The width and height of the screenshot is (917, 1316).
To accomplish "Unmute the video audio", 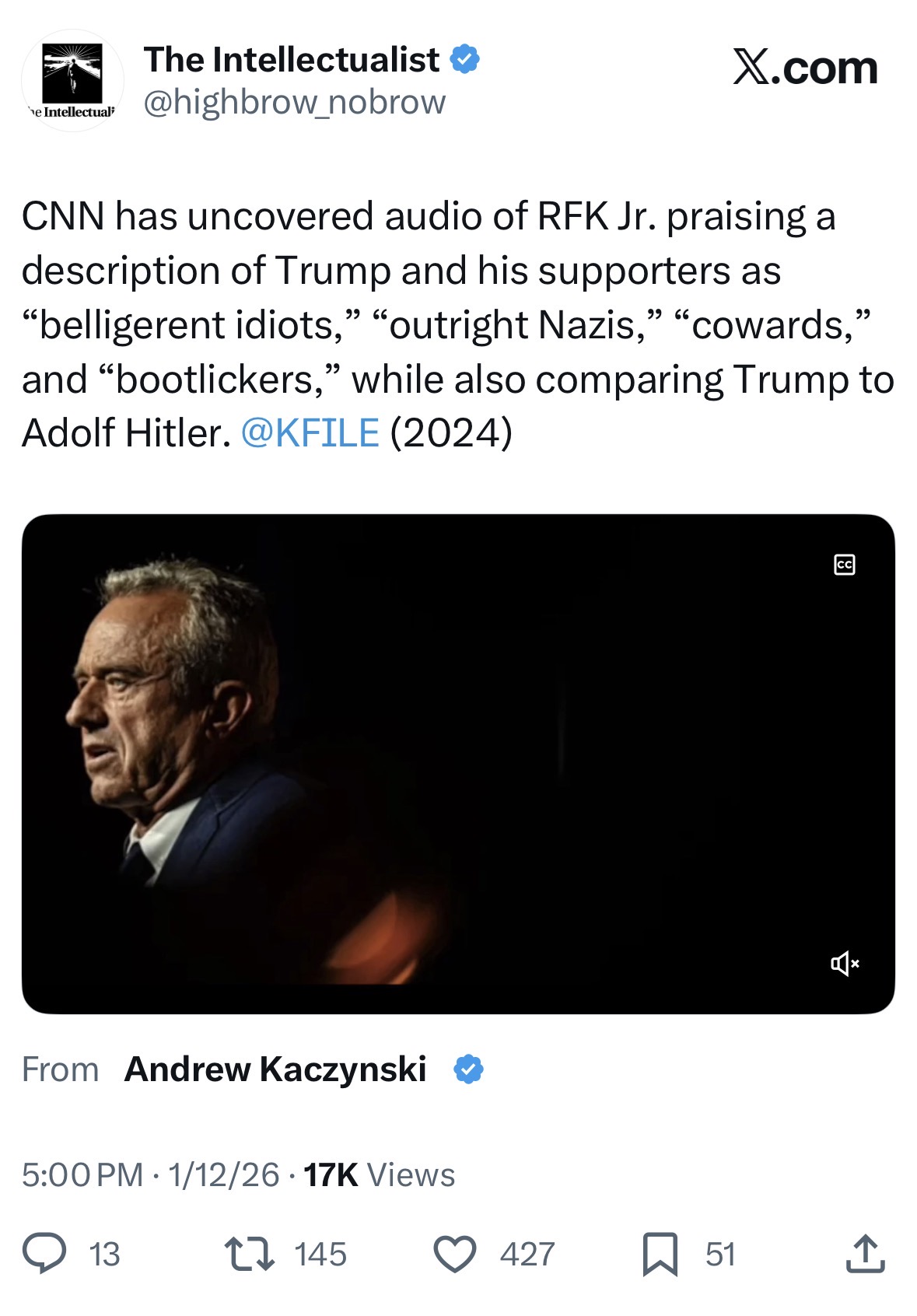I will coord(845,964).
